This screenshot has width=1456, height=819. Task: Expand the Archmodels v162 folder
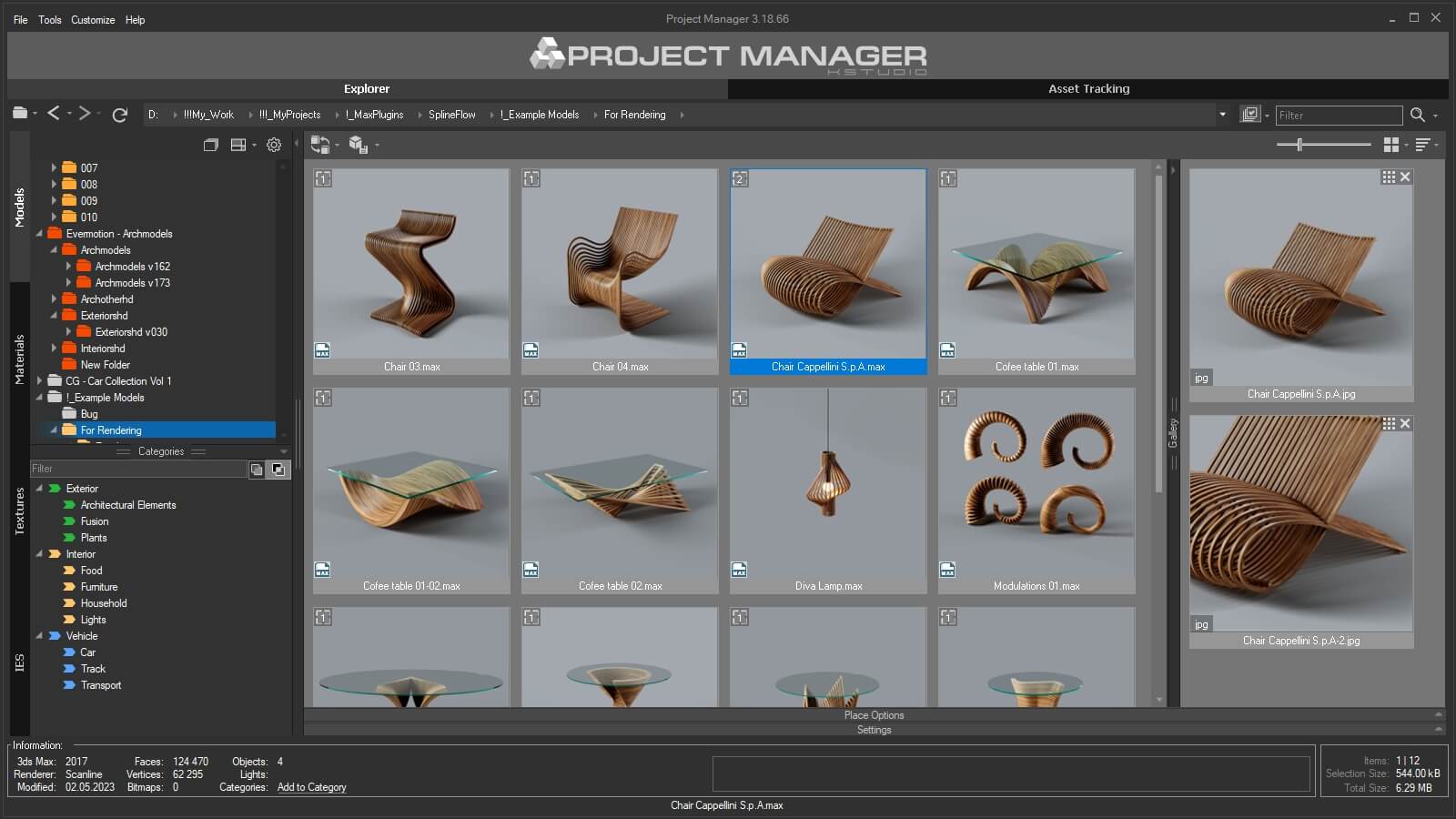(68, 267)
